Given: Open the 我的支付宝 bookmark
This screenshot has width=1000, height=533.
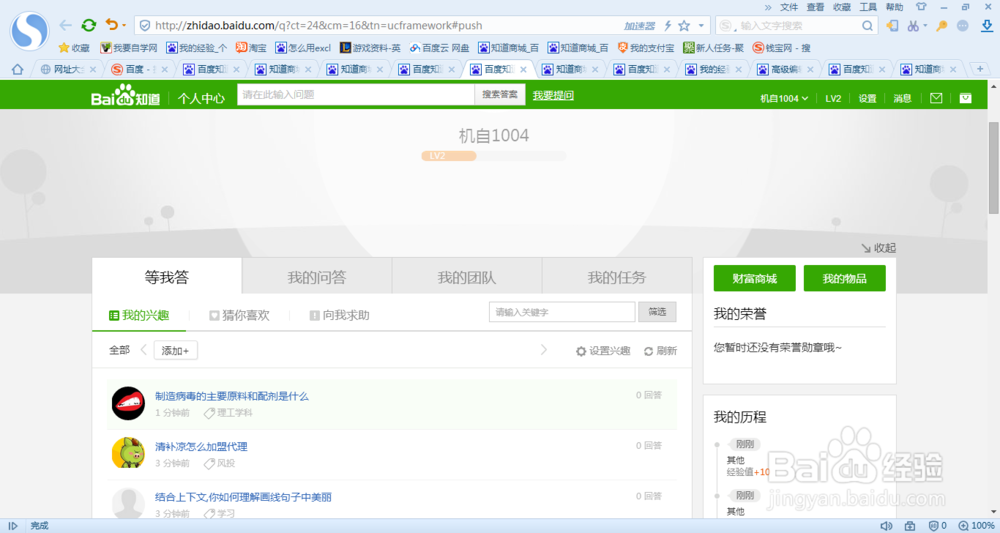Looking at the screenshot, I should click(x=645, y=48).
